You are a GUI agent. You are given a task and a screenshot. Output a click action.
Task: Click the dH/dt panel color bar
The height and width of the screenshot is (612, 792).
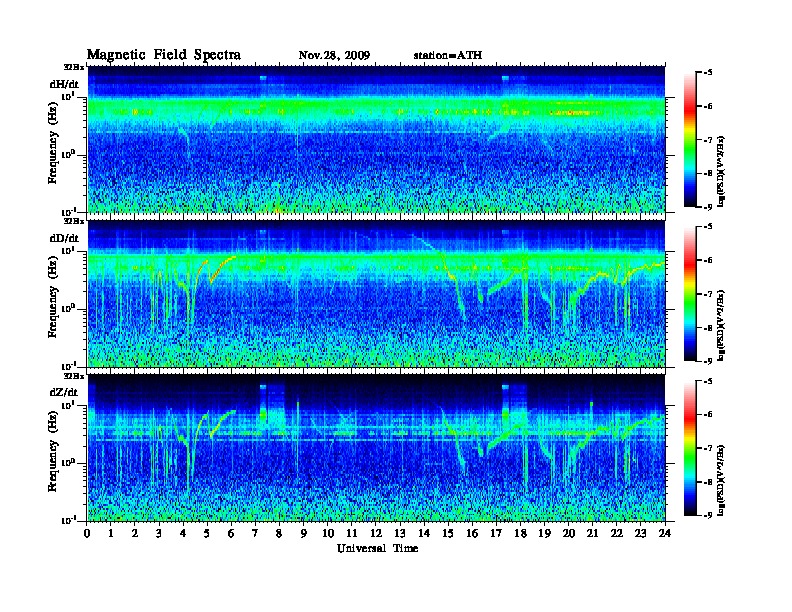[690, 139]
